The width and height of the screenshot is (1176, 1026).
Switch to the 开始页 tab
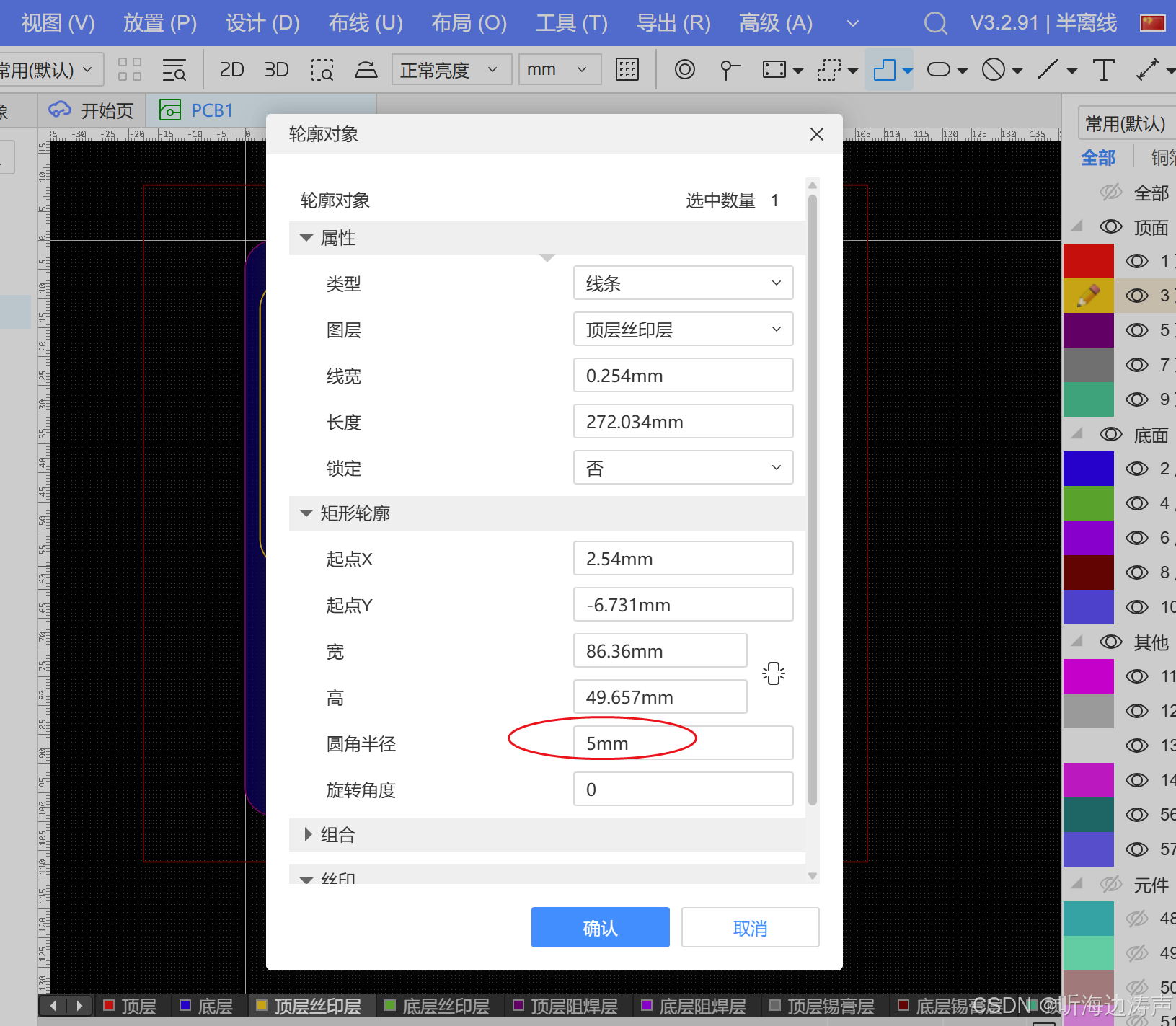click(91, 110)
